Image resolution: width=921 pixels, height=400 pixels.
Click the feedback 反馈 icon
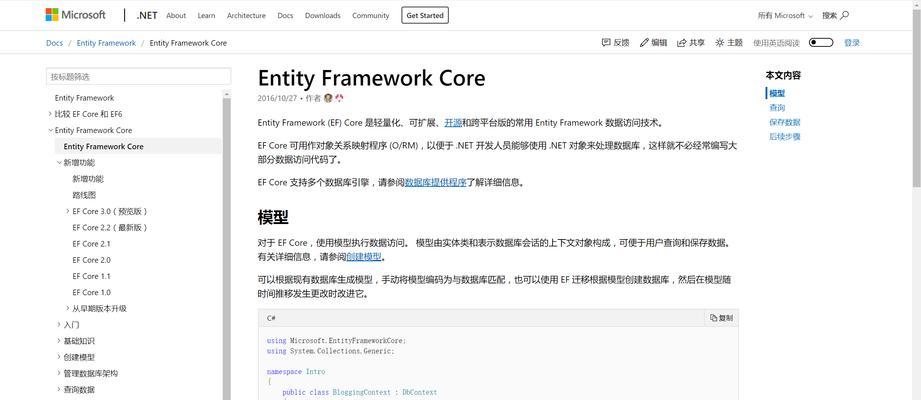606,42
